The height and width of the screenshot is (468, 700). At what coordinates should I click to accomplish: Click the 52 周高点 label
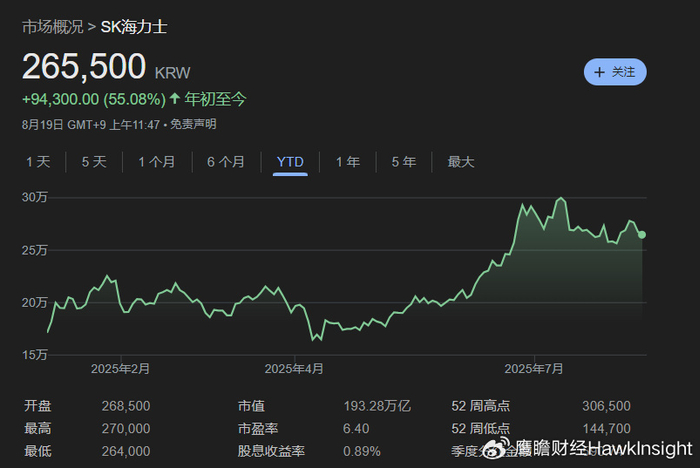point(480,406)
